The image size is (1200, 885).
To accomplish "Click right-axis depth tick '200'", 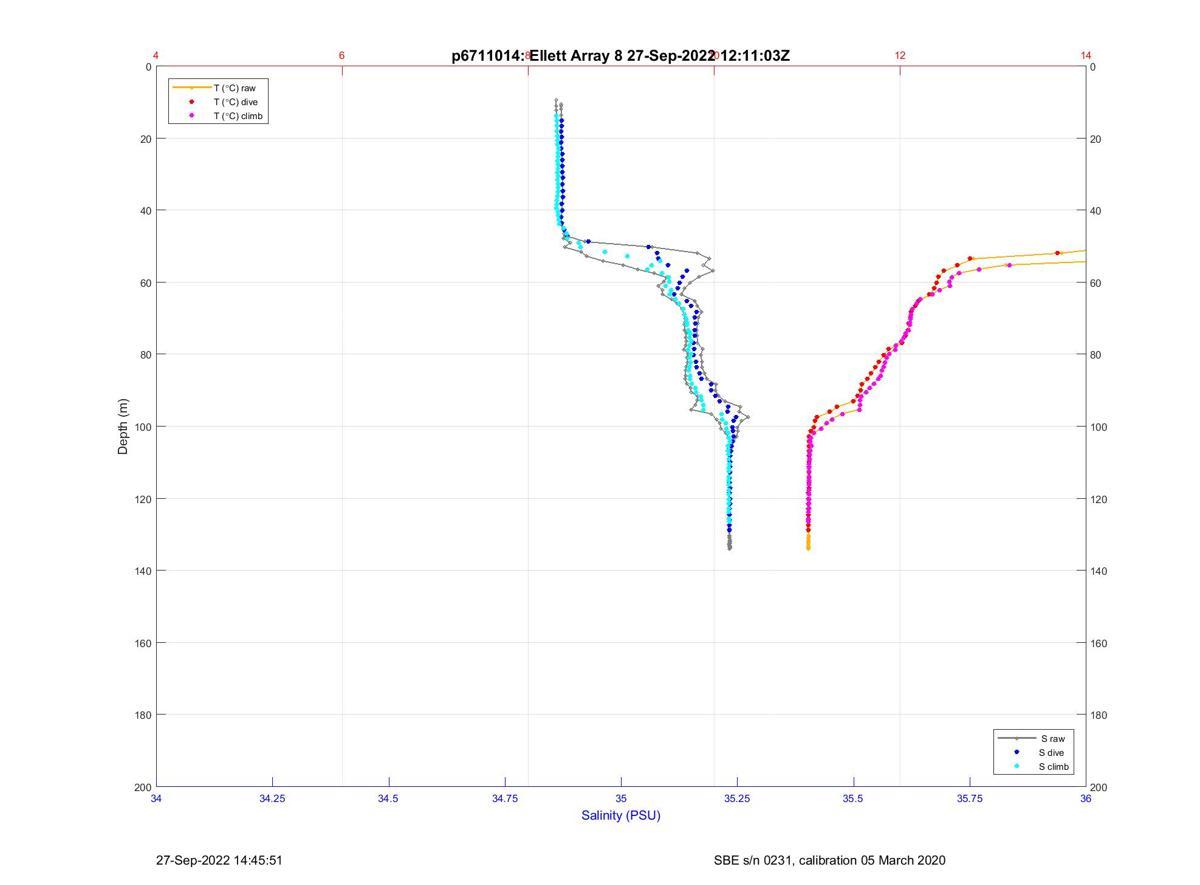I will coord(1100,787).
